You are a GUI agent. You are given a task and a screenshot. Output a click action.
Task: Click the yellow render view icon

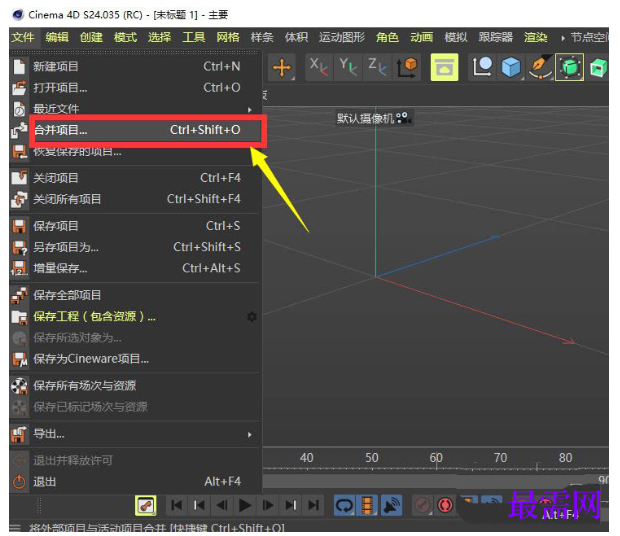444,67
